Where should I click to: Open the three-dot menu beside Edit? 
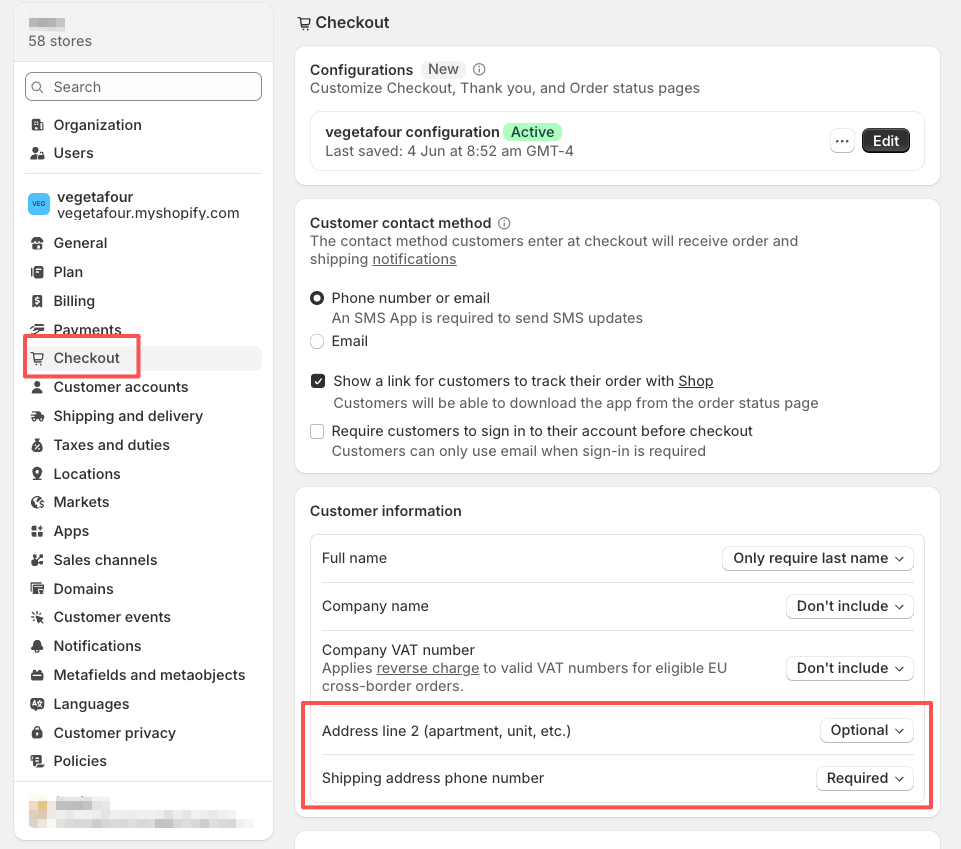(x=842, y=141)
